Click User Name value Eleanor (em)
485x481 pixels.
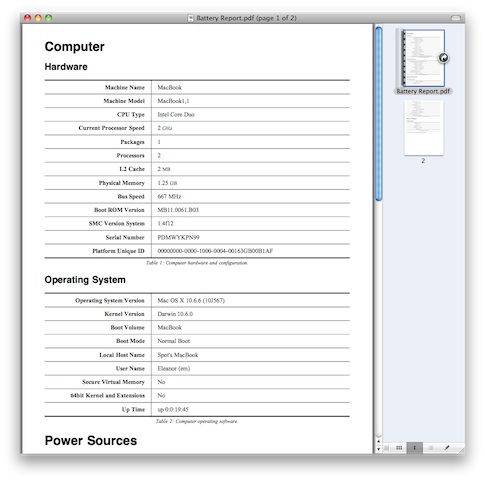tap(174, 369)
